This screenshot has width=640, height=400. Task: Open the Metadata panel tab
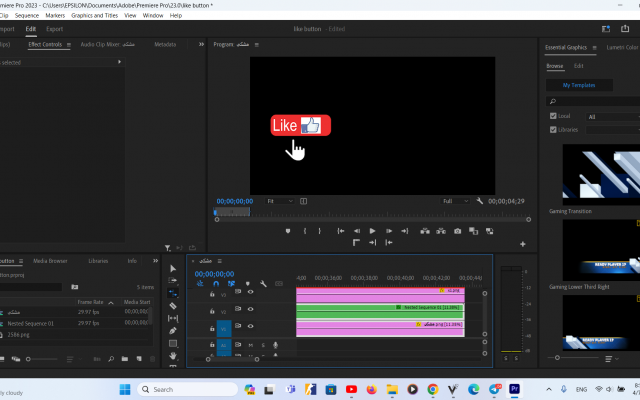click(x=165, y=44)
